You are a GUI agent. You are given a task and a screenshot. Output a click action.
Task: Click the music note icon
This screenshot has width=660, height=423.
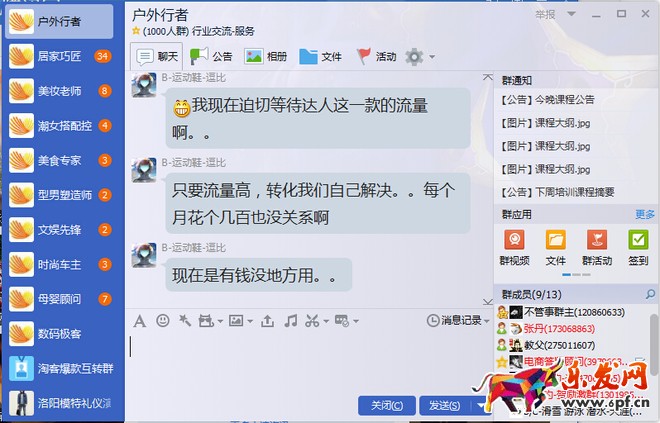click(x=290, y=321)
